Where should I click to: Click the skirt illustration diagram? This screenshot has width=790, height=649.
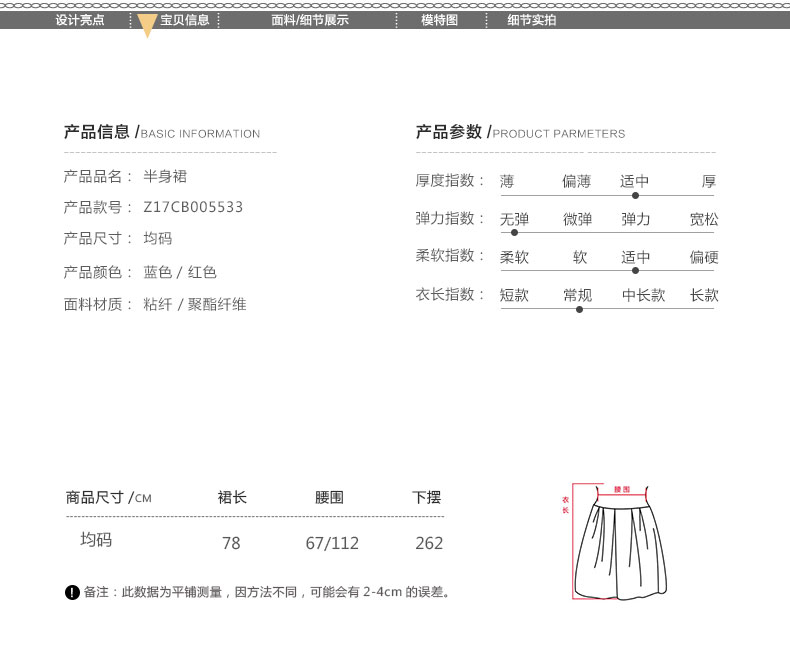pos(621,546)
